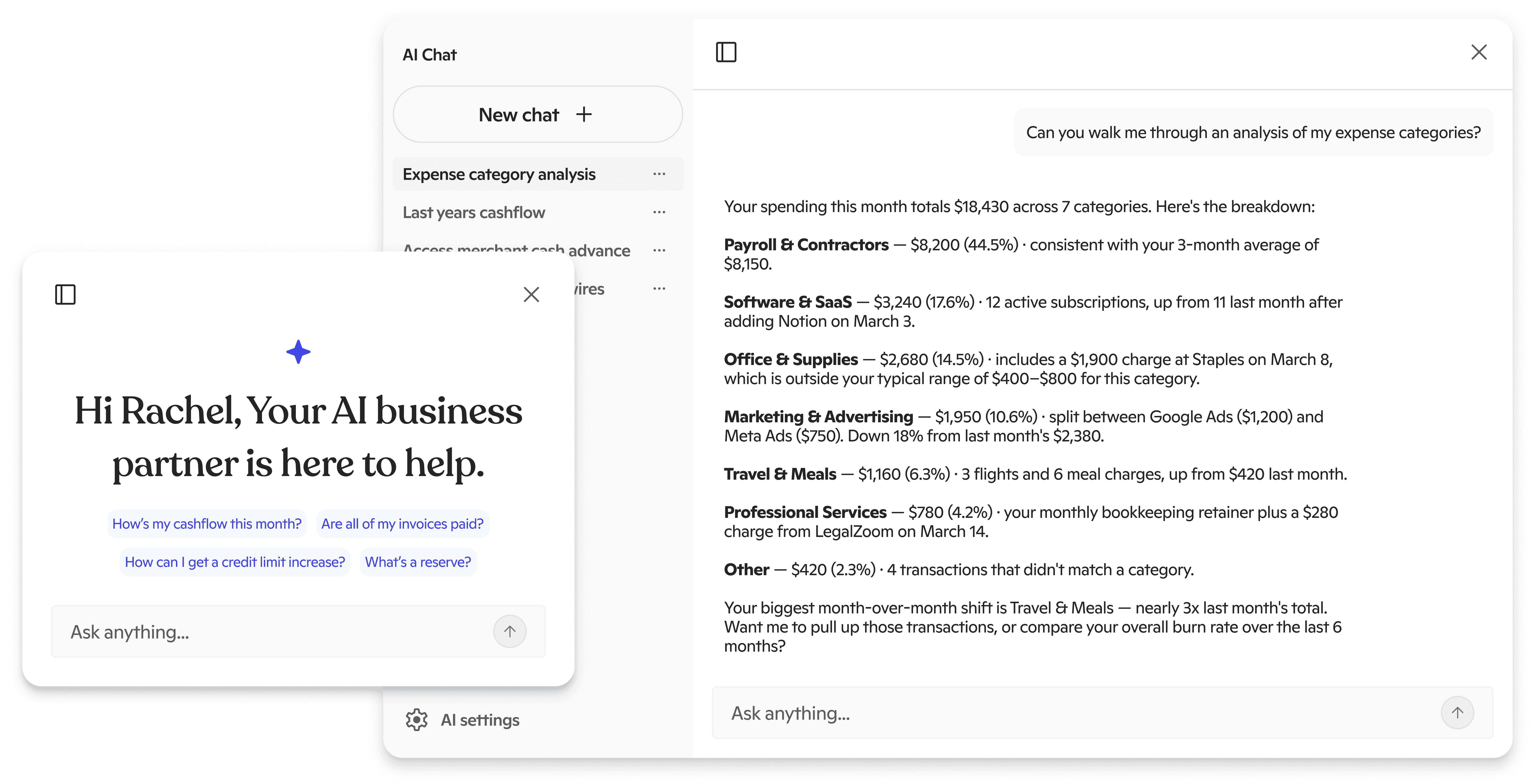Screen dimensions: 1535x784
Task: Open Last years cashflow conversation
Action: 474,213
